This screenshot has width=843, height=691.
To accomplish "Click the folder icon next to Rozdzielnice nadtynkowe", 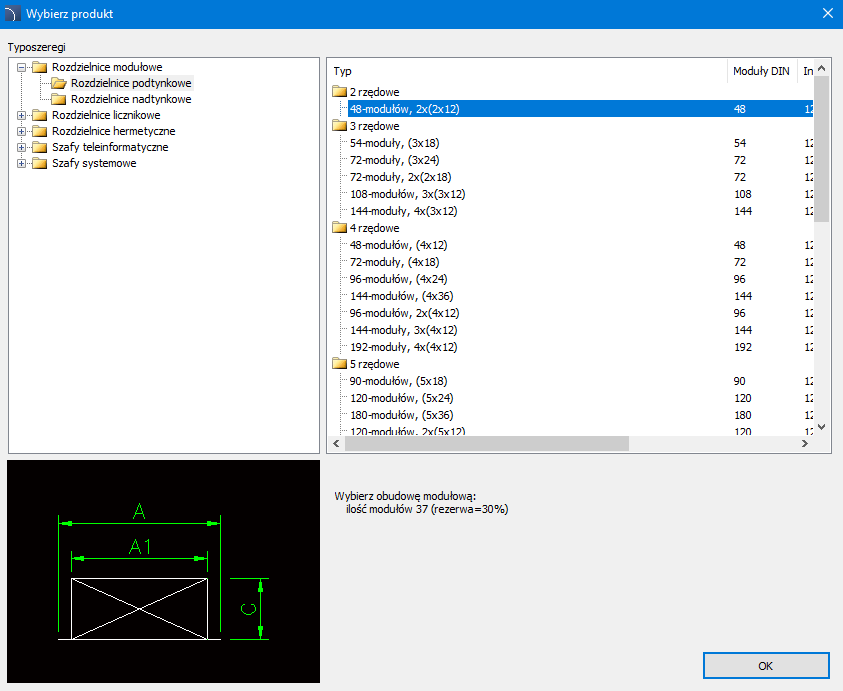I will tap(59, 99).
